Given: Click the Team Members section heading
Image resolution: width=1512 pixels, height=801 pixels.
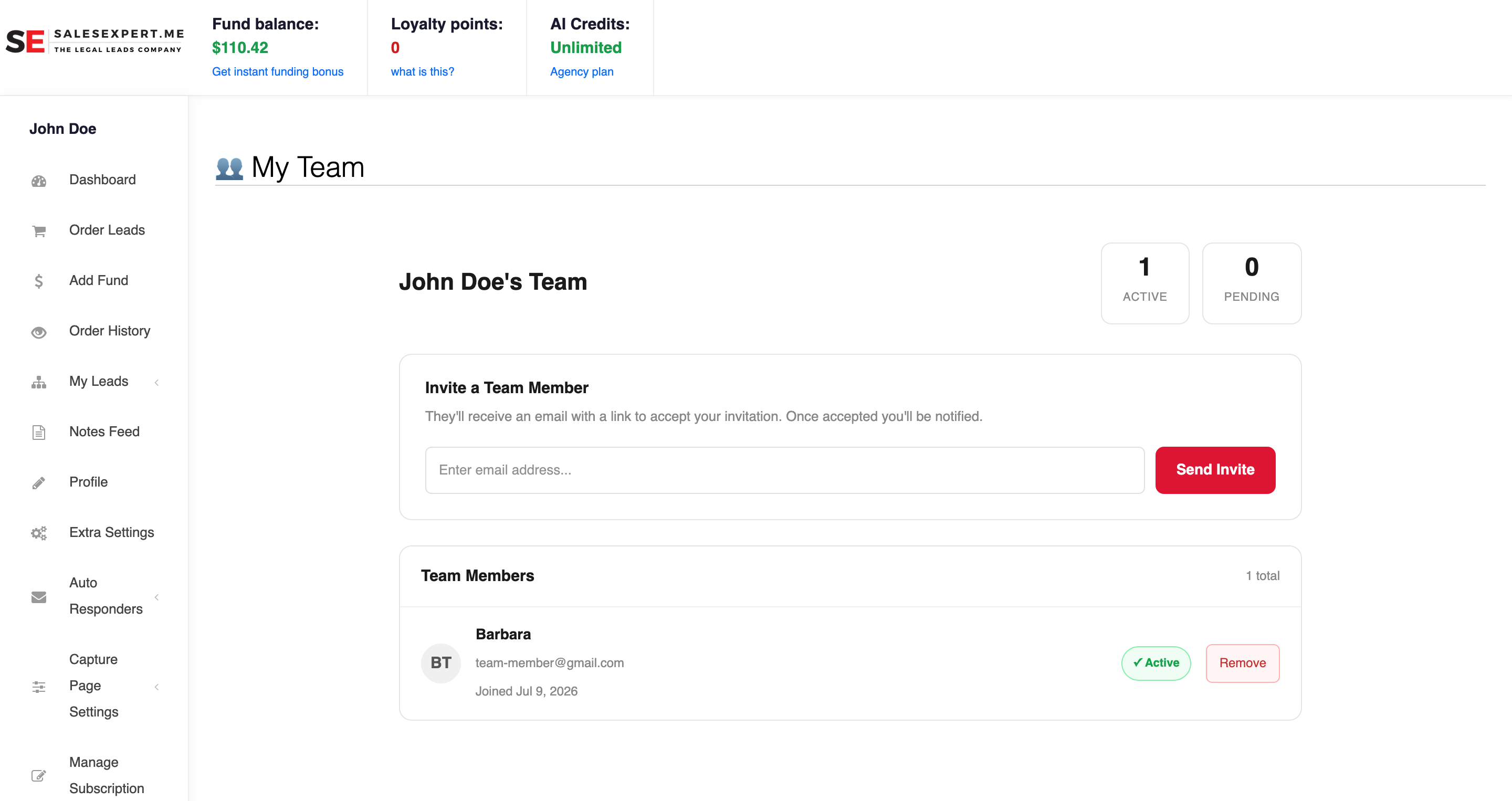Looking at the screenshot, I should pos(477,576).
